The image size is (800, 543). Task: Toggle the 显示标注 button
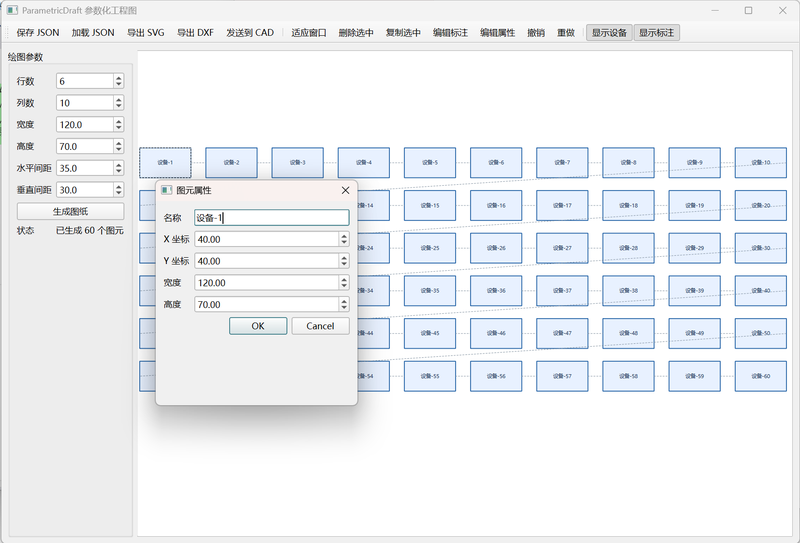657,33
